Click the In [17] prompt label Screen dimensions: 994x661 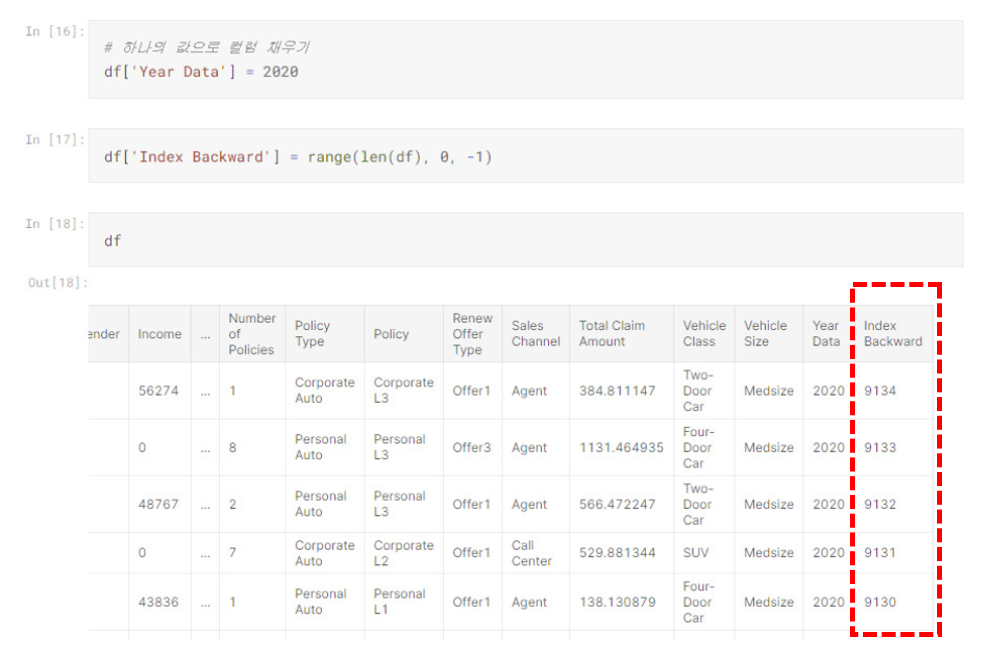[55, 139]
